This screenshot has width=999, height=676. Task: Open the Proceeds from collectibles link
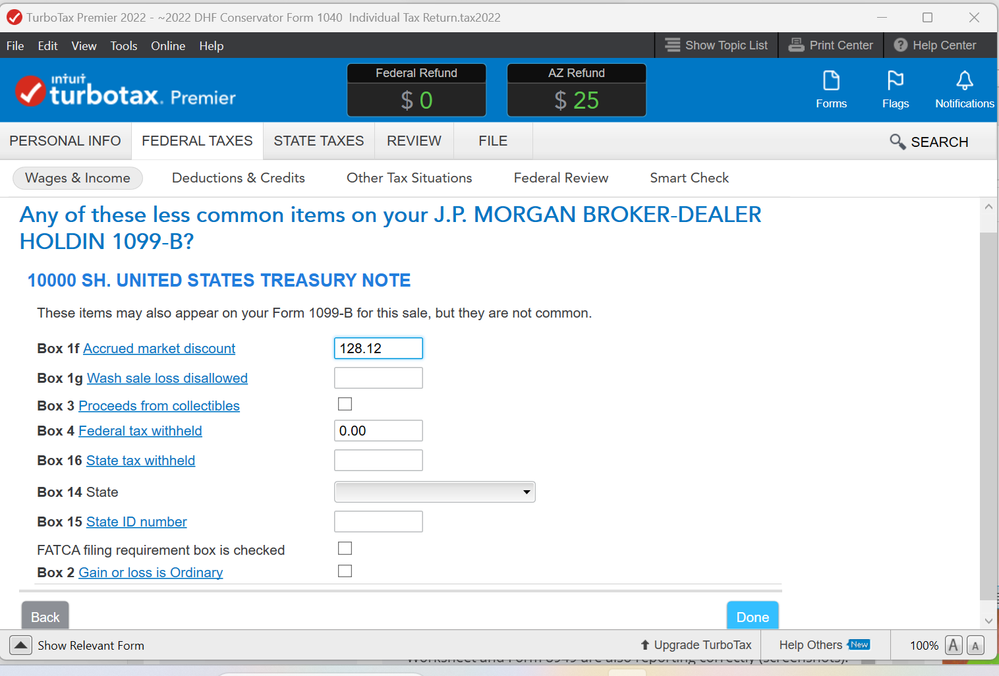(159, 406)
